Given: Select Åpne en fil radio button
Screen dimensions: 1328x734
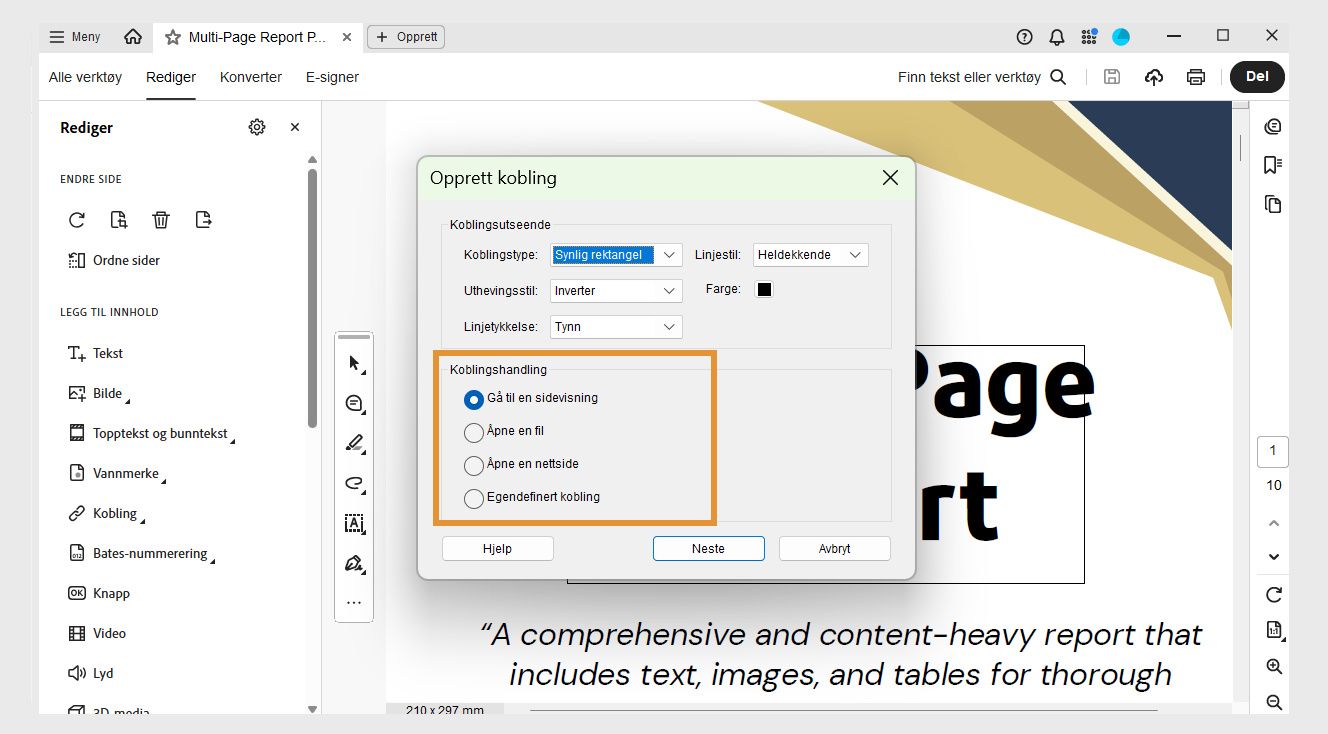Looking at the screenshot, I should [x=474, y=432].
